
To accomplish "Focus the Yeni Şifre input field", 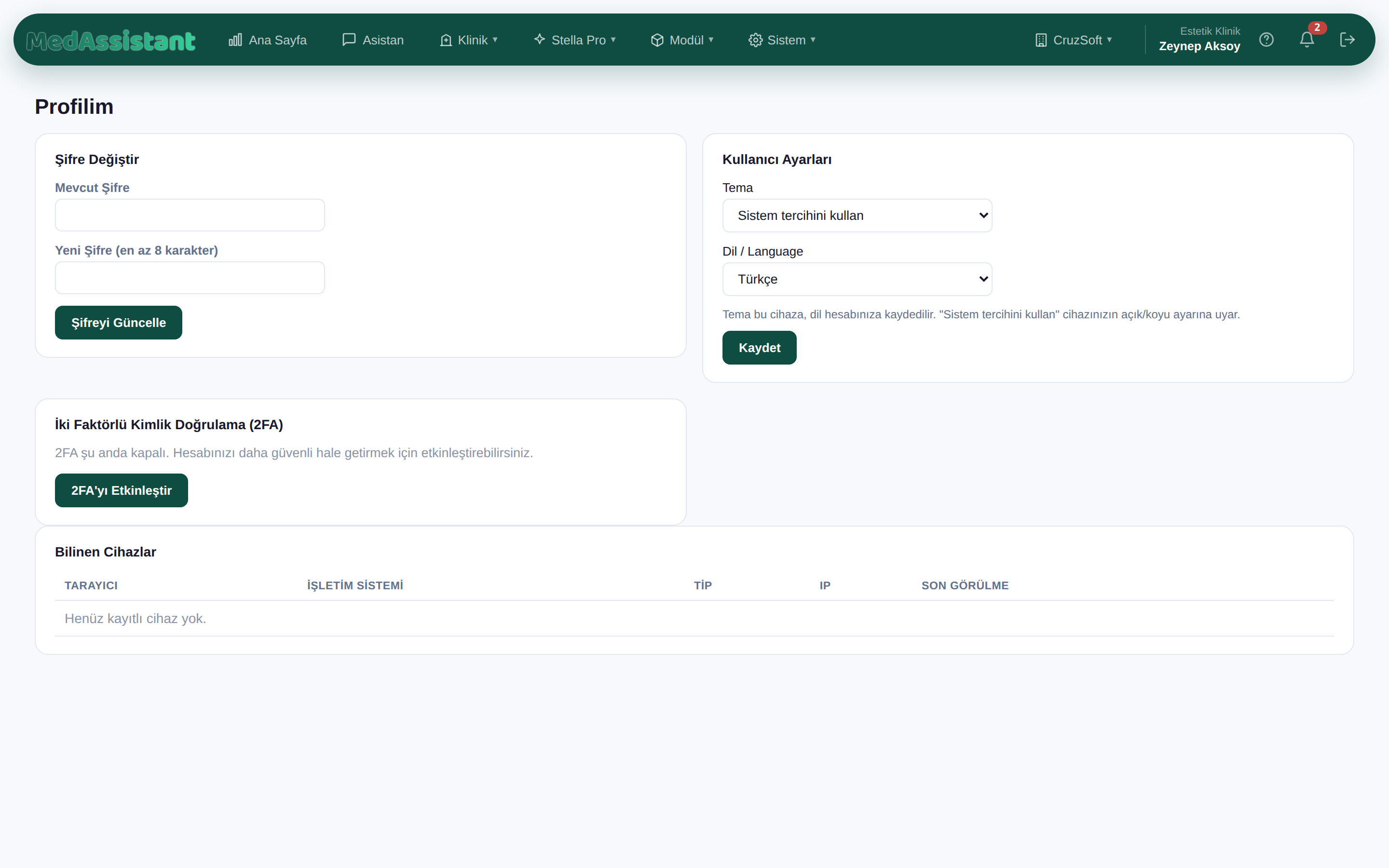I will click(x=190, y=278).
